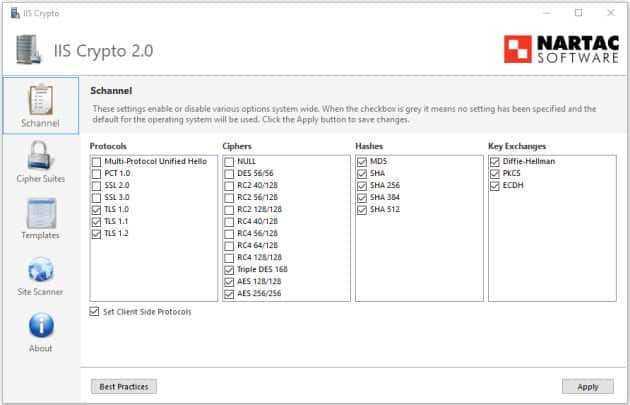Check DES 56/56 cipher

coord(229,174)
